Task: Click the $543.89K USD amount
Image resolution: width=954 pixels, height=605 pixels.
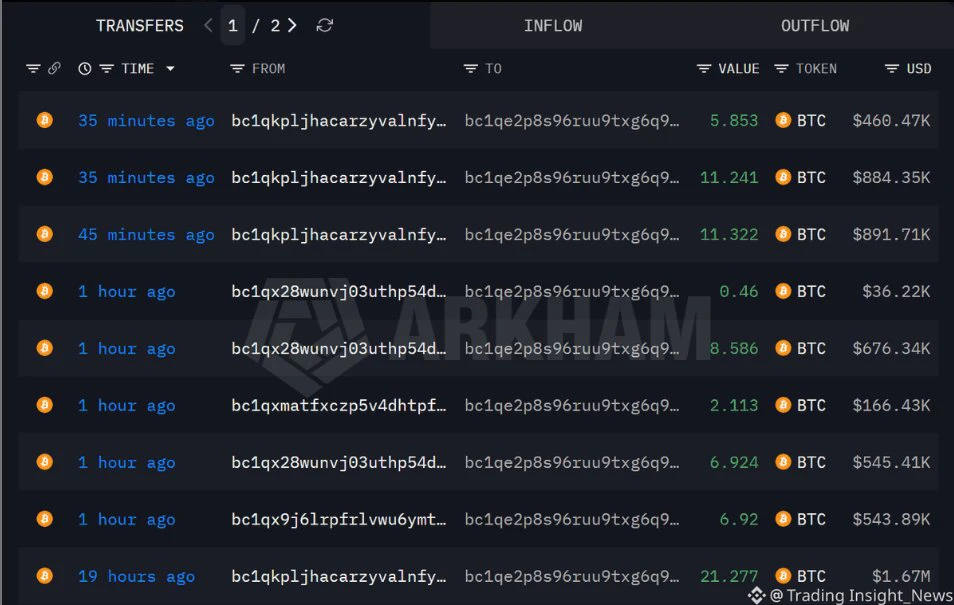Action: click(891, 519)
